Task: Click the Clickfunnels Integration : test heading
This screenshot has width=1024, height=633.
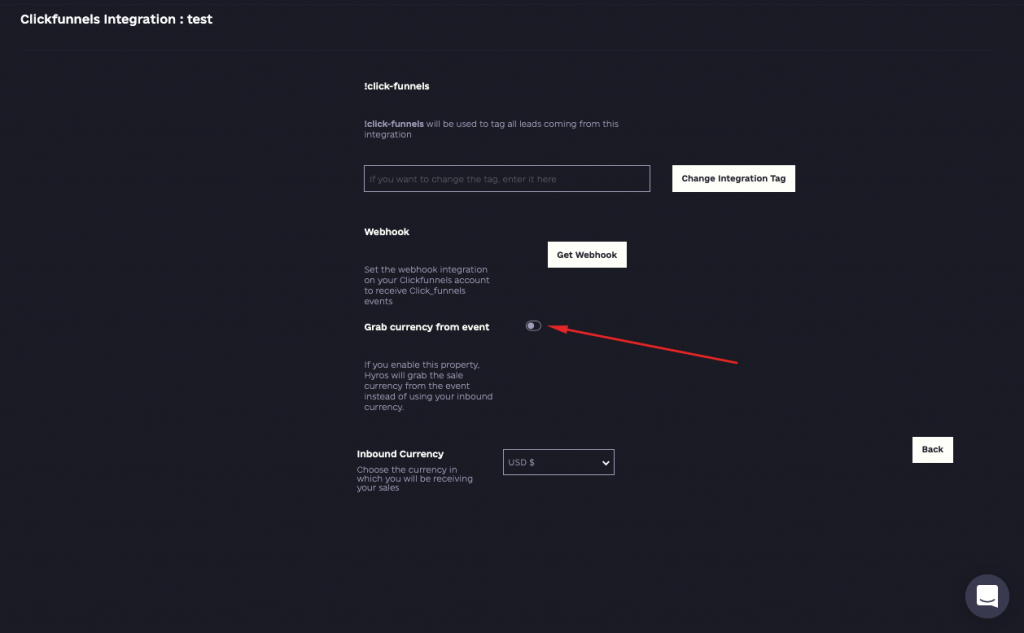Action: 116,20
